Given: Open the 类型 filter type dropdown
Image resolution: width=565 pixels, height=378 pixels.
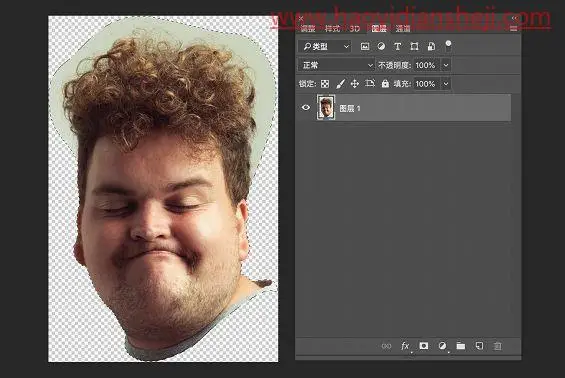Looking at the screenshot, I should [325, 46].
